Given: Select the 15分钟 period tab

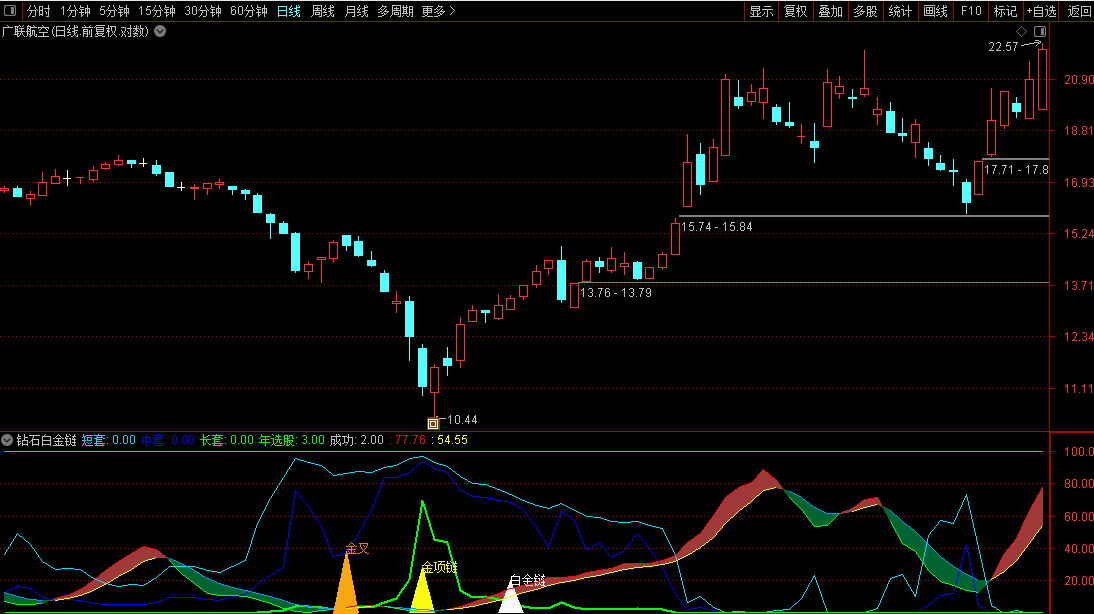Looking at the screenshot, I should [x=156, y=11].
